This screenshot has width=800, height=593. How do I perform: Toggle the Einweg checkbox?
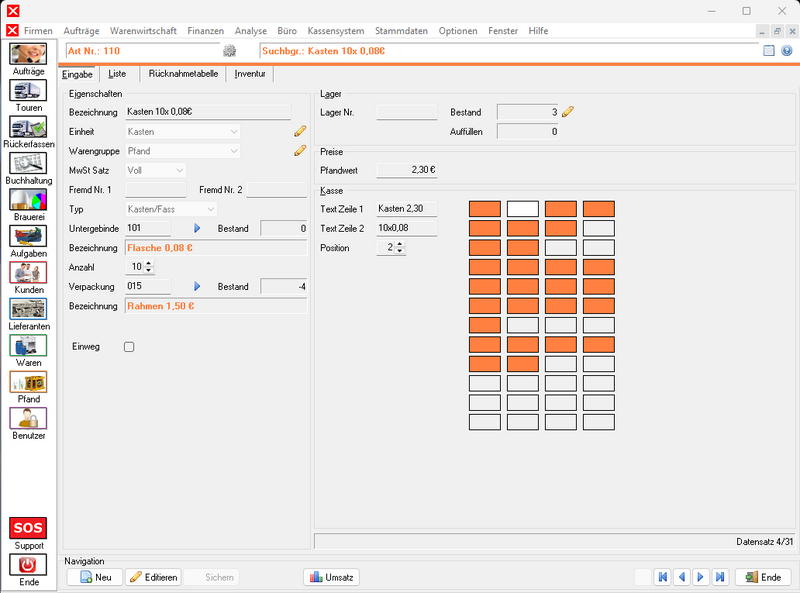pyautogui.click(x=129, y=347)
